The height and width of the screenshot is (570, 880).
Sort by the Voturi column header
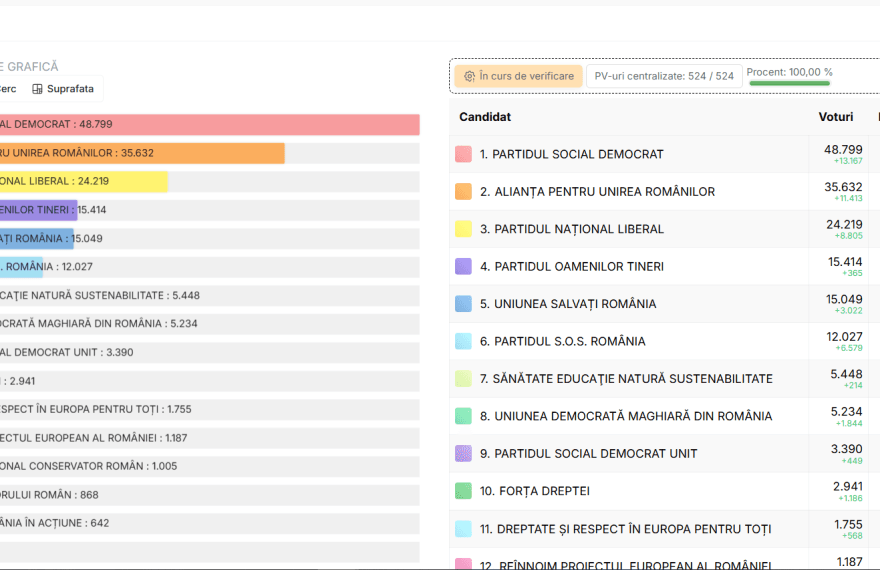click(x=835, y=117)
